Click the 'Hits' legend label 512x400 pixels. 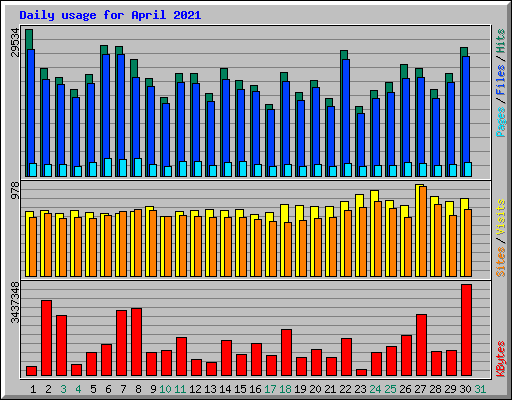point(500,41)
